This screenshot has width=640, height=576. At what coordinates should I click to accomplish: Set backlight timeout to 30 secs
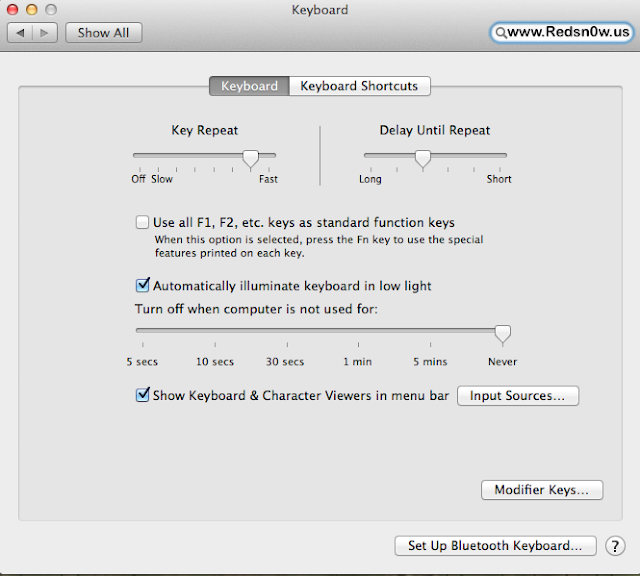pyautogui.click(x=285, y=362)
